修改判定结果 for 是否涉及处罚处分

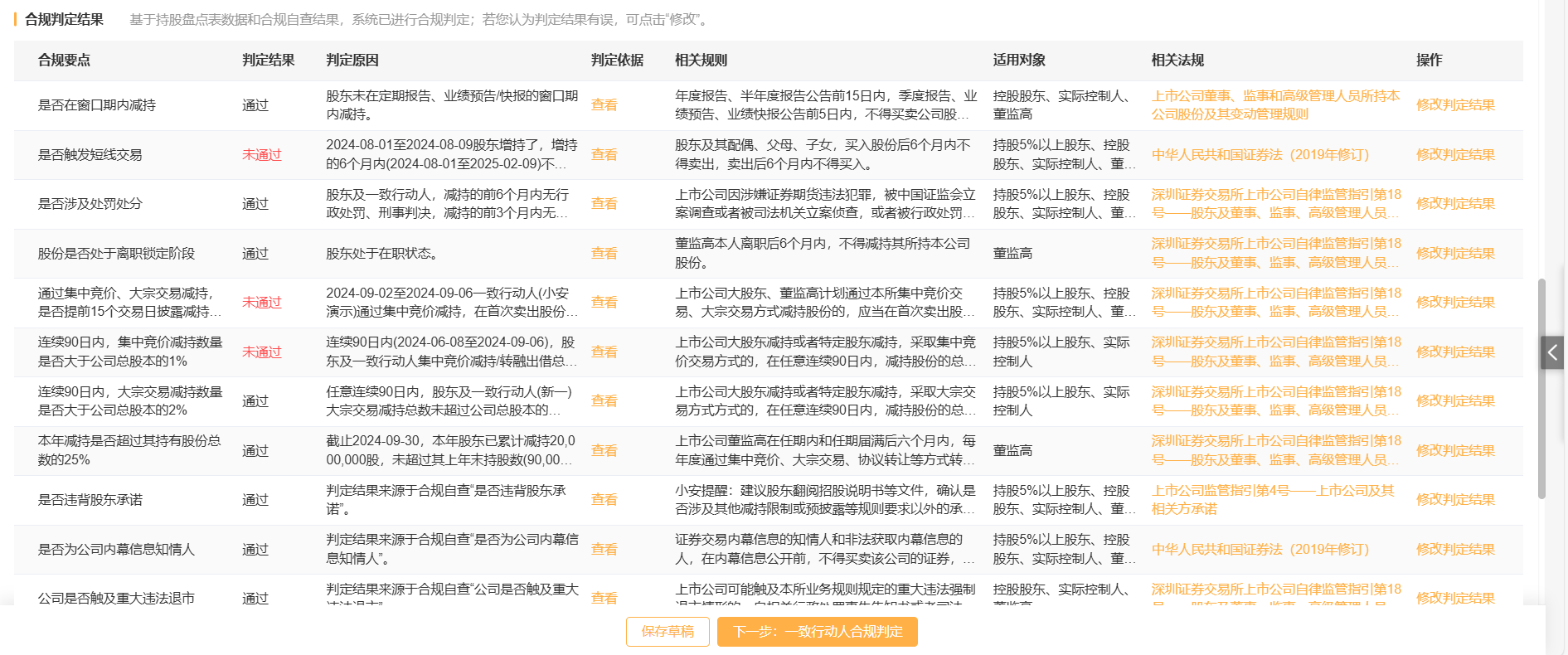[x=1455, y=204]
